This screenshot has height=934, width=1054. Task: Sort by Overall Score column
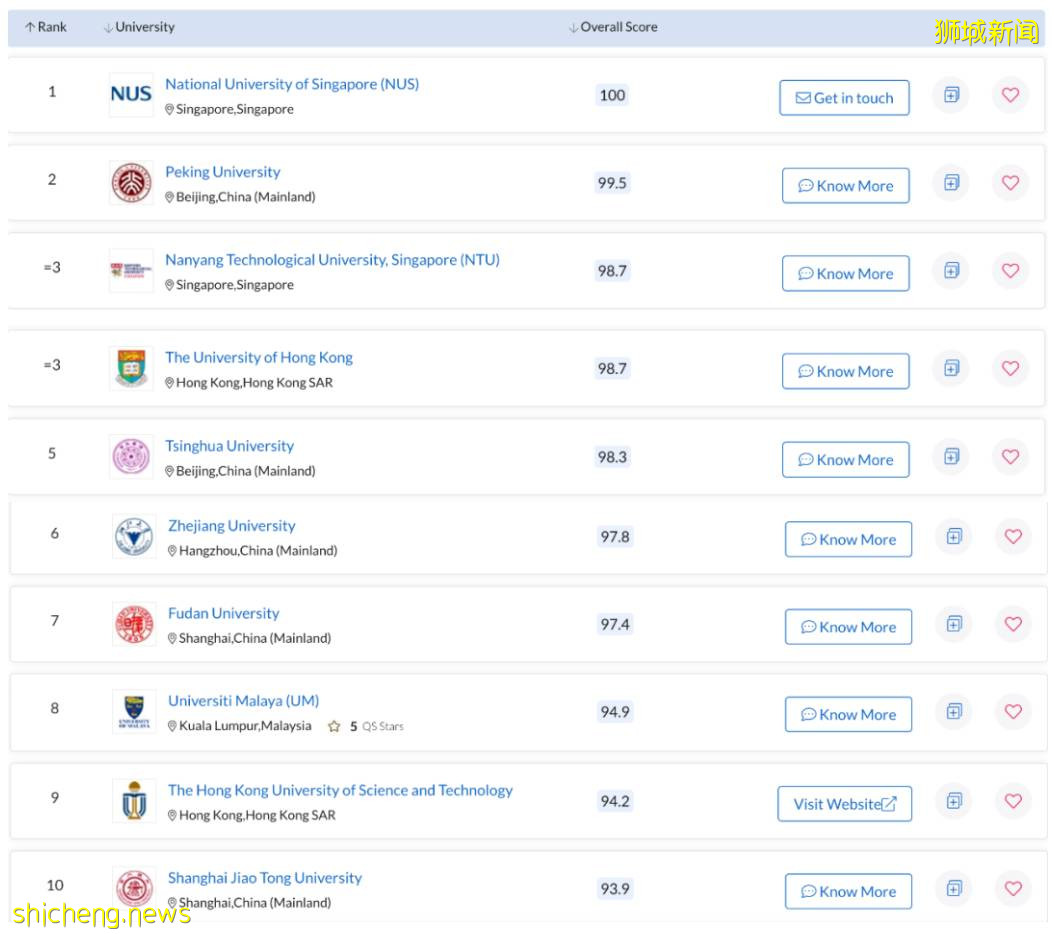[613, 27]
